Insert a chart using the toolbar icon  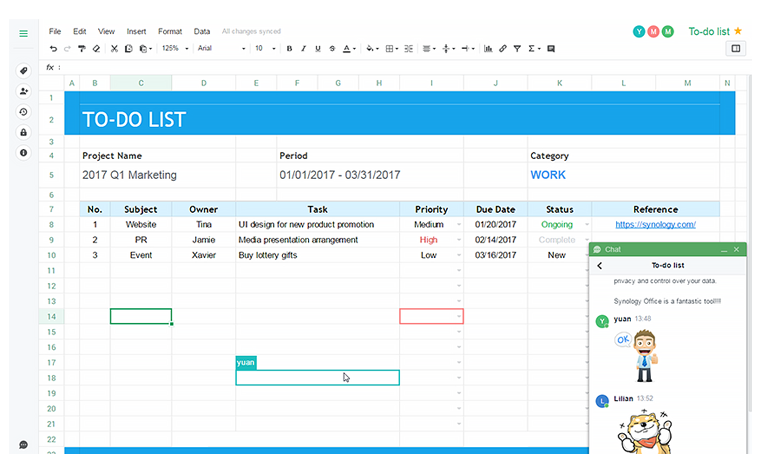(488, 48)
